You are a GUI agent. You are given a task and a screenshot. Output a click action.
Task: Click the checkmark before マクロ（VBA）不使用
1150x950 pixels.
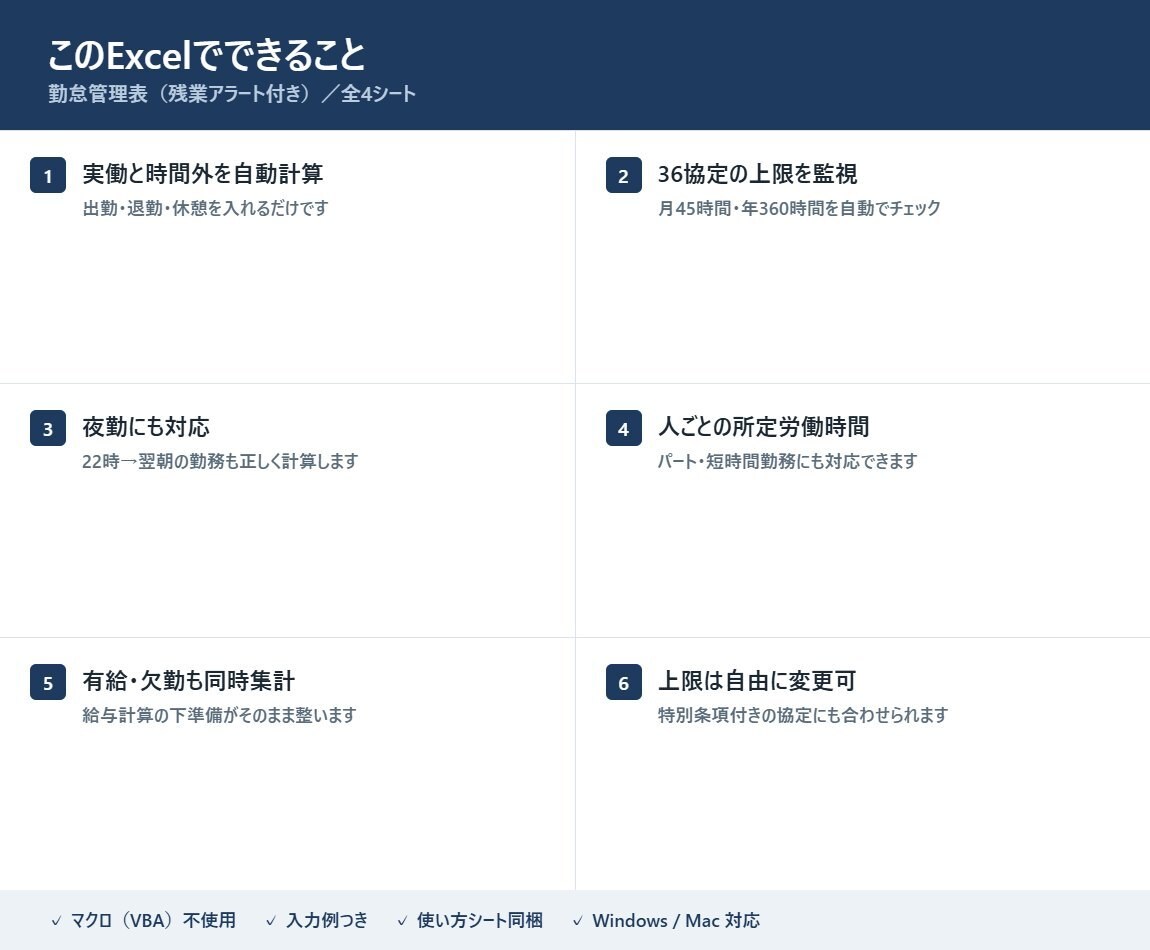coord(56,921)
